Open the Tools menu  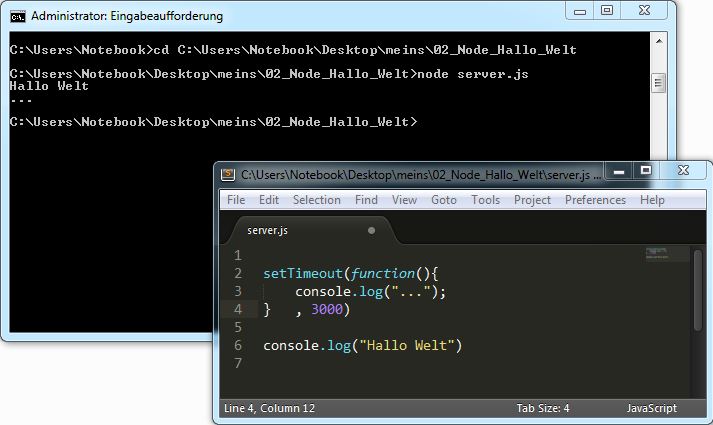point(486,200)
